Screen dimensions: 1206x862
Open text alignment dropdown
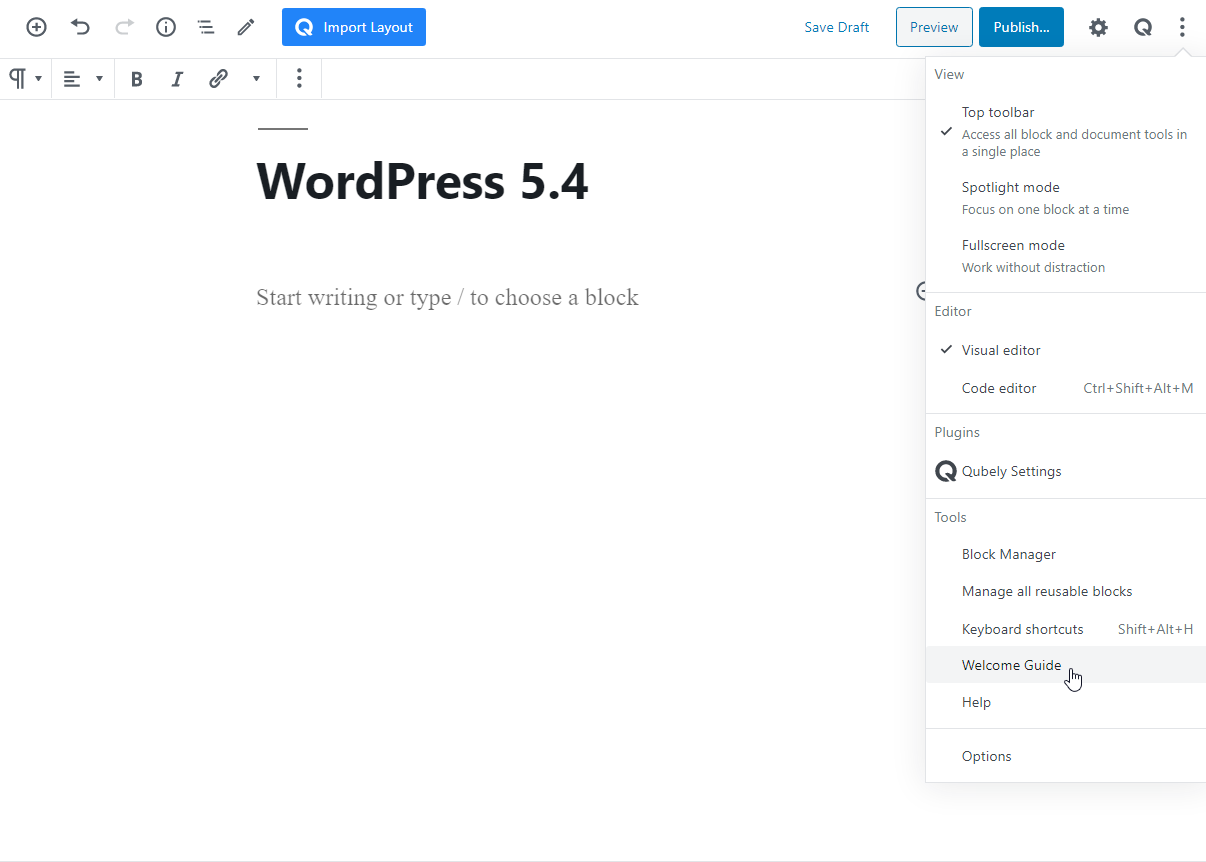(x=83, y=79)
